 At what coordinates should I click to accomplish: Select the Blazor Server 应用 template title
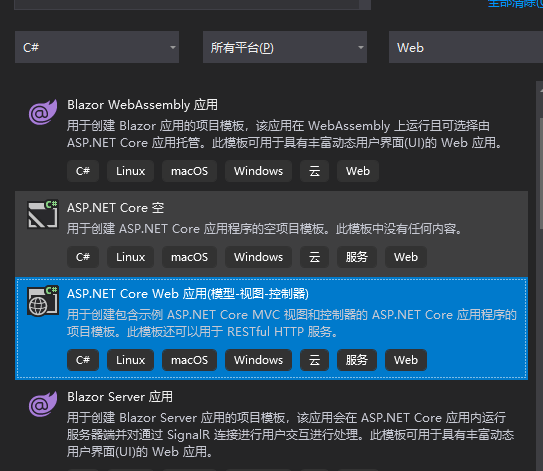pos(120,397)
